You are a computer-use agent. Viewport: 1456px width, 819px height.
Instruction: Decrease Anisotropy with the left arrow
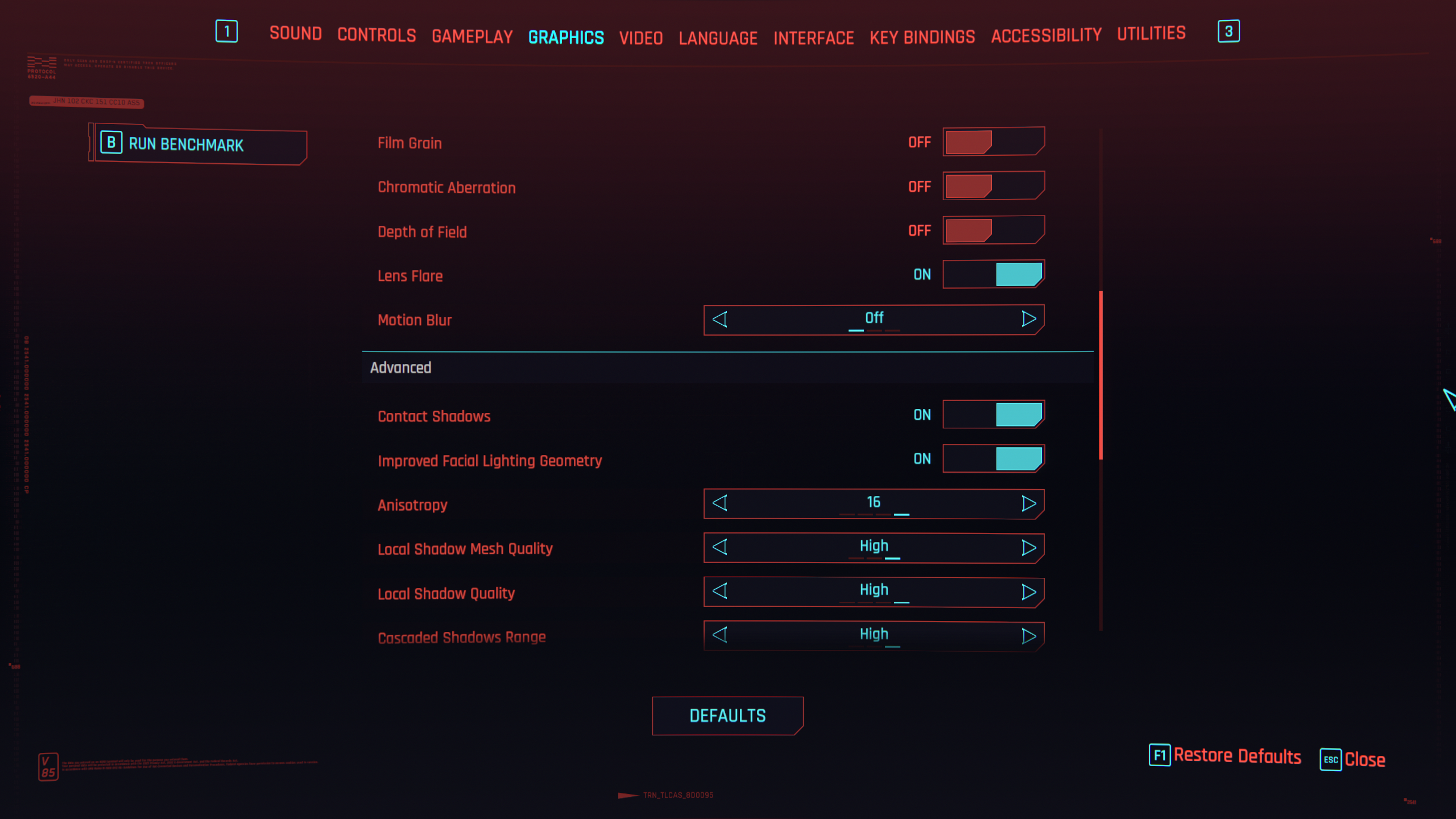point(720,503)
